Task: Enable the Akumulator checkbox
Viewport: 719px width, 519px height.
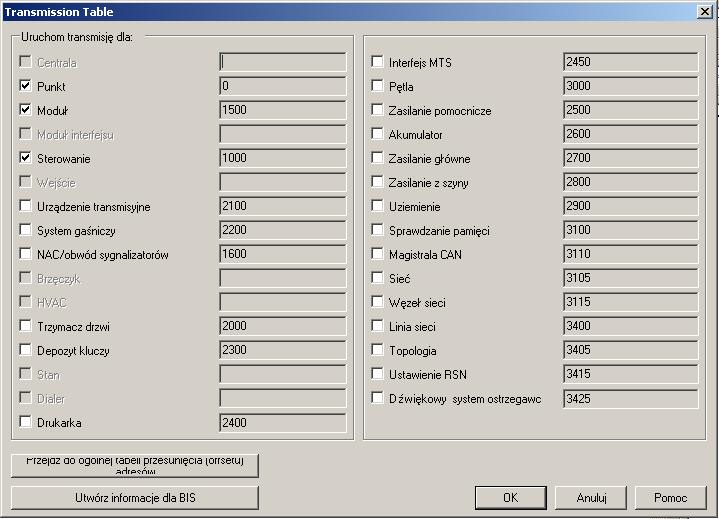Action: (377, 133)
